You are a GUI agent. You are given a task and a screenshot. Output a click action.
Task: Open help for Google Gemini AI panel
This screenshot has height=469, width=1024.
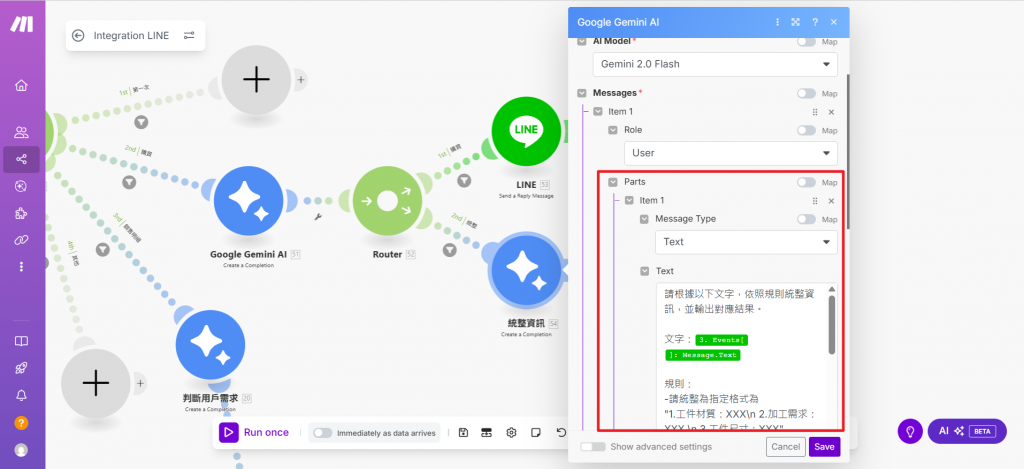coord(814,22)
